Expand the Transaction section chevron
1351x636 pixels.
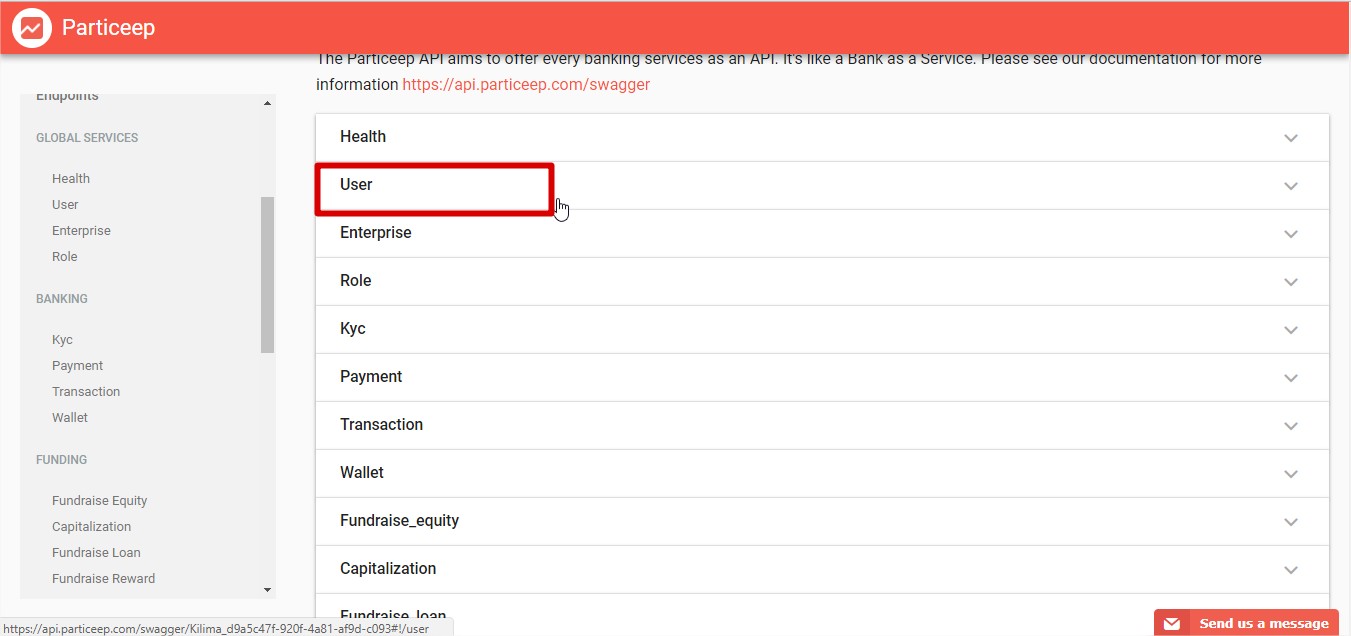click(x=1291, y=426)
